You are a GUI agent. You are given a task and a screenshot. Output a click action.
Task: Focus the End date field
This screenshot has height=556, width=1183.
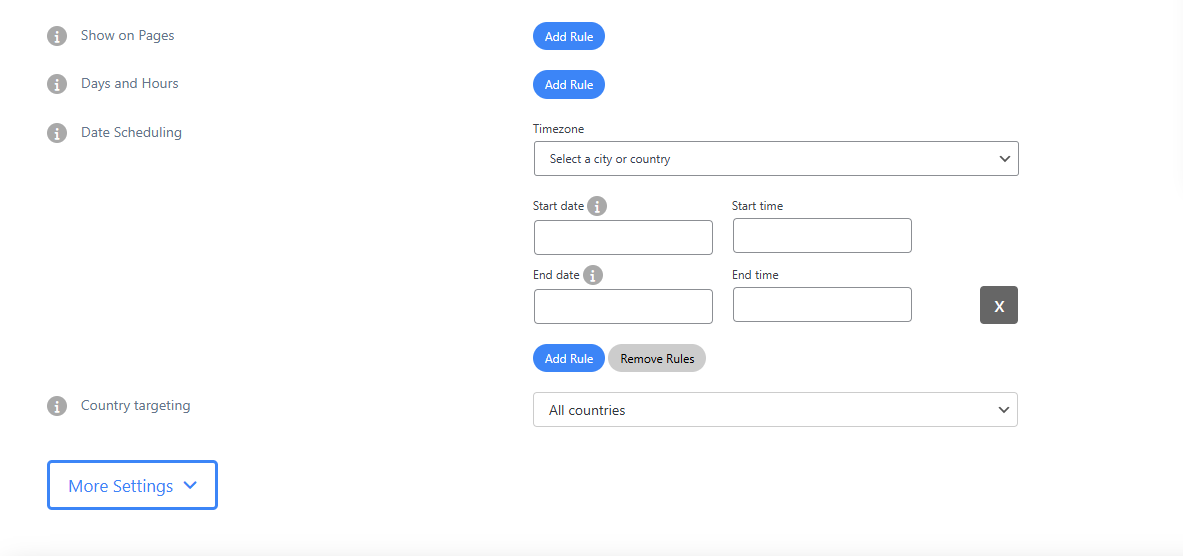623,307
